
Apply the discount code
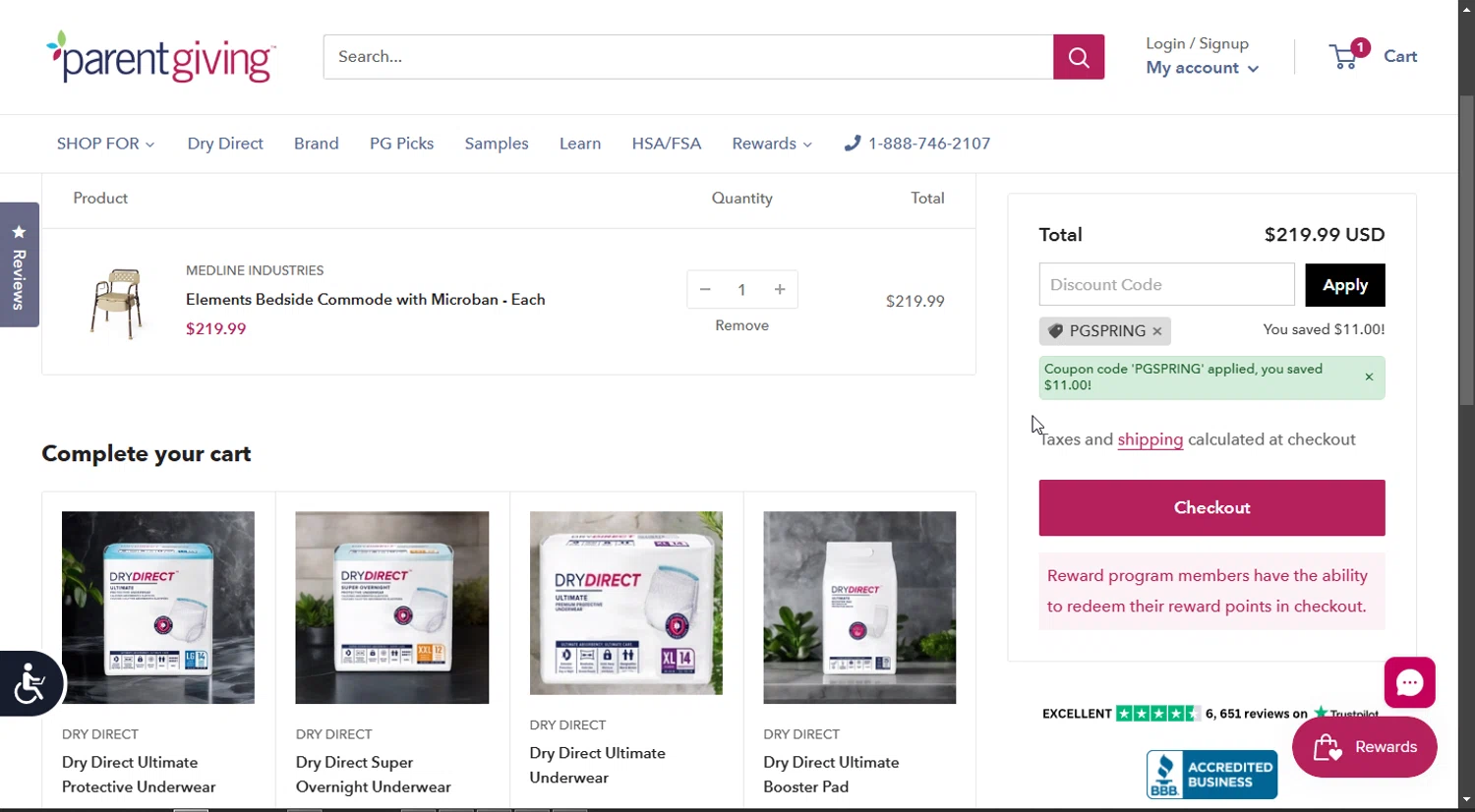click(x=1345, y=285)
